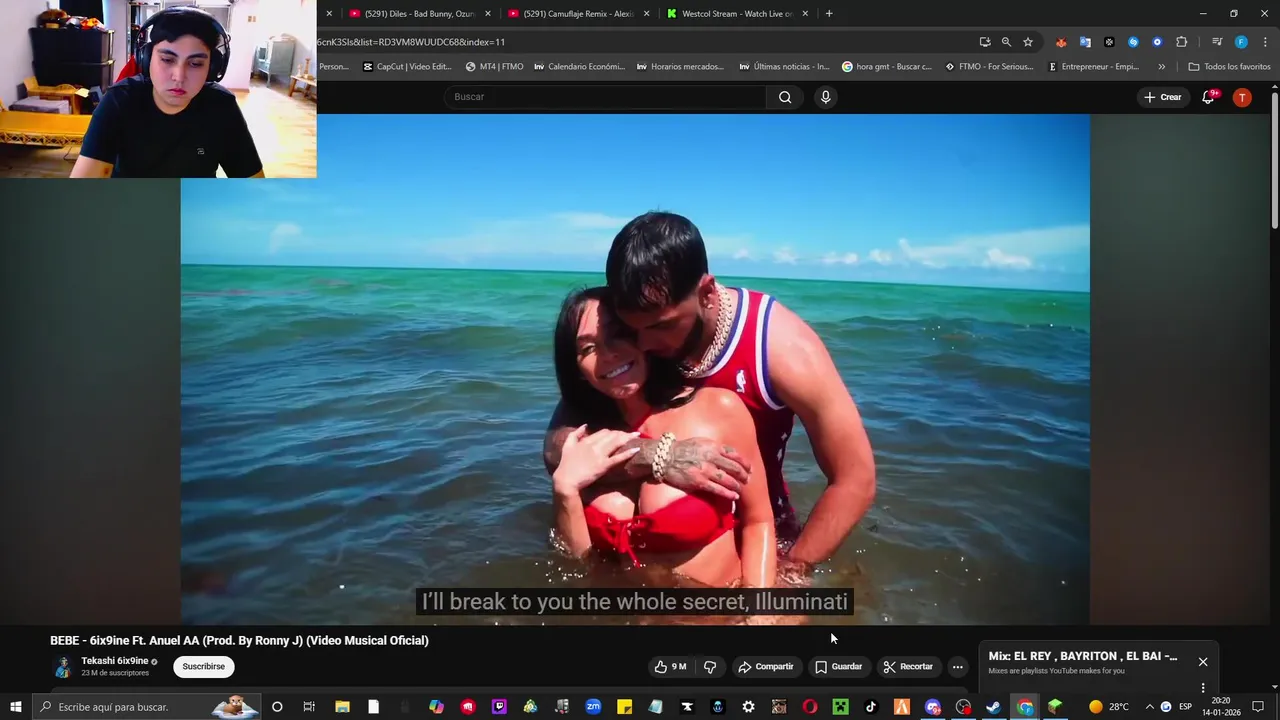Open the Google Translate extension
1280x720 pixels.
tap(1085, 42)
